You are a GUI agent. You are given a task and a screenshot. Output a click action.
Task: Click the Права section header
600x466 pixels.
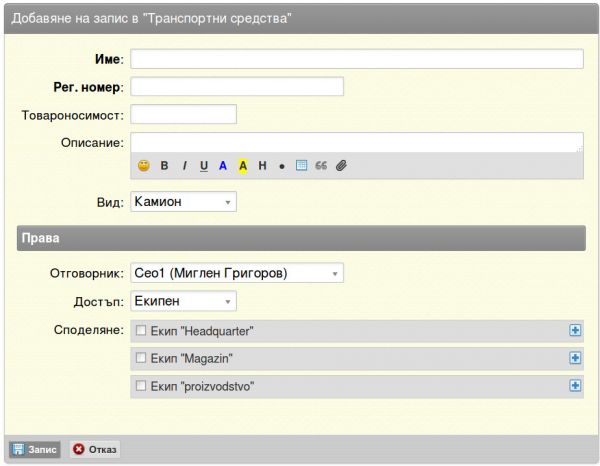[x=301, y=238]
